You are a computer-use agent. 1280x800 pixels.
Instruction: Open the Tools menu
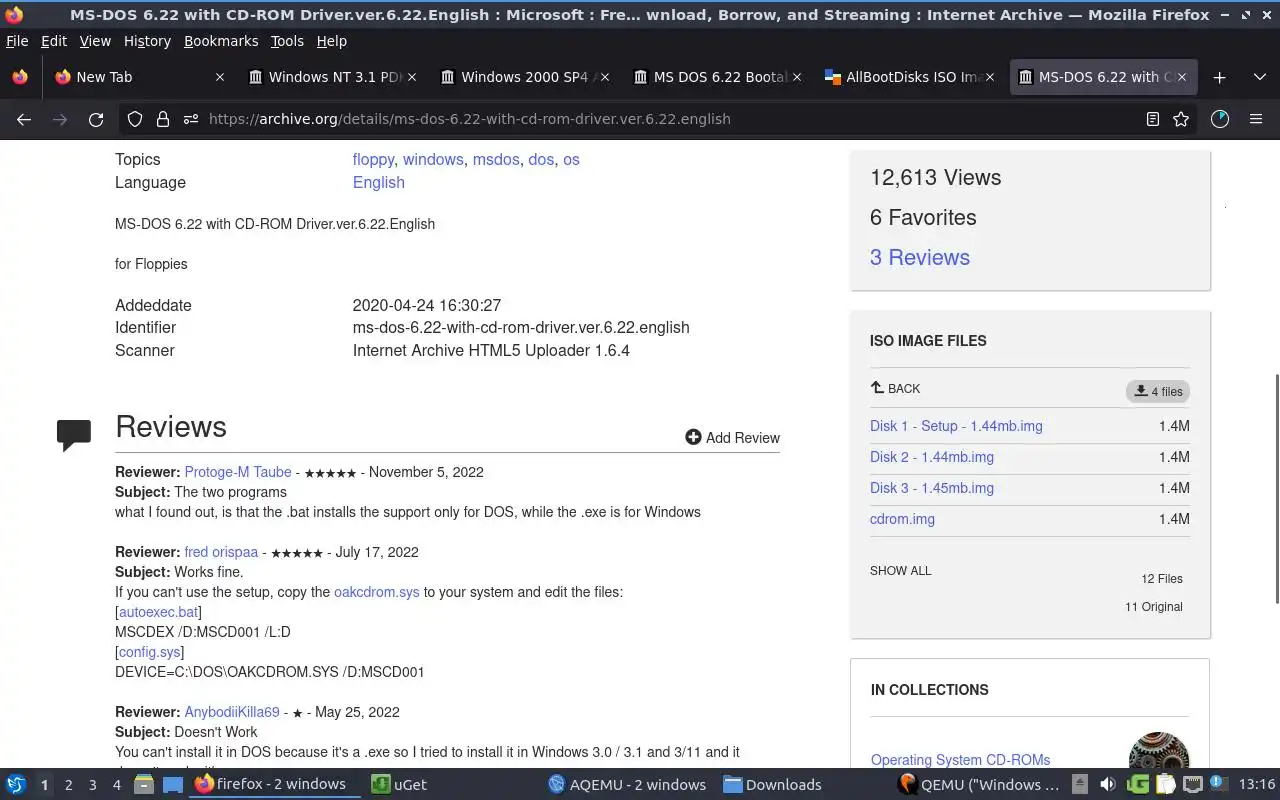[x=287, y=41]
